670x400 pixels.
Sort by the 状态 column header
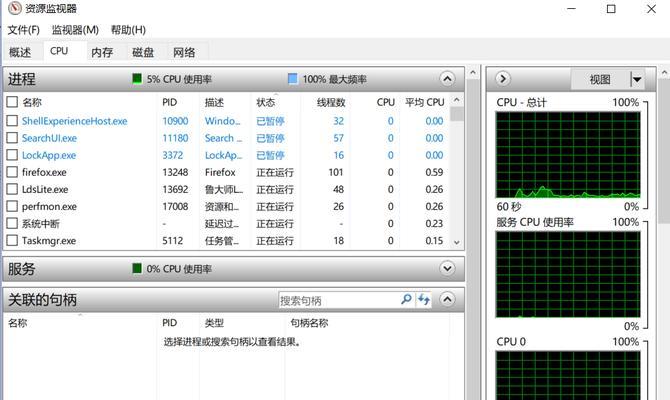[265, 102]
